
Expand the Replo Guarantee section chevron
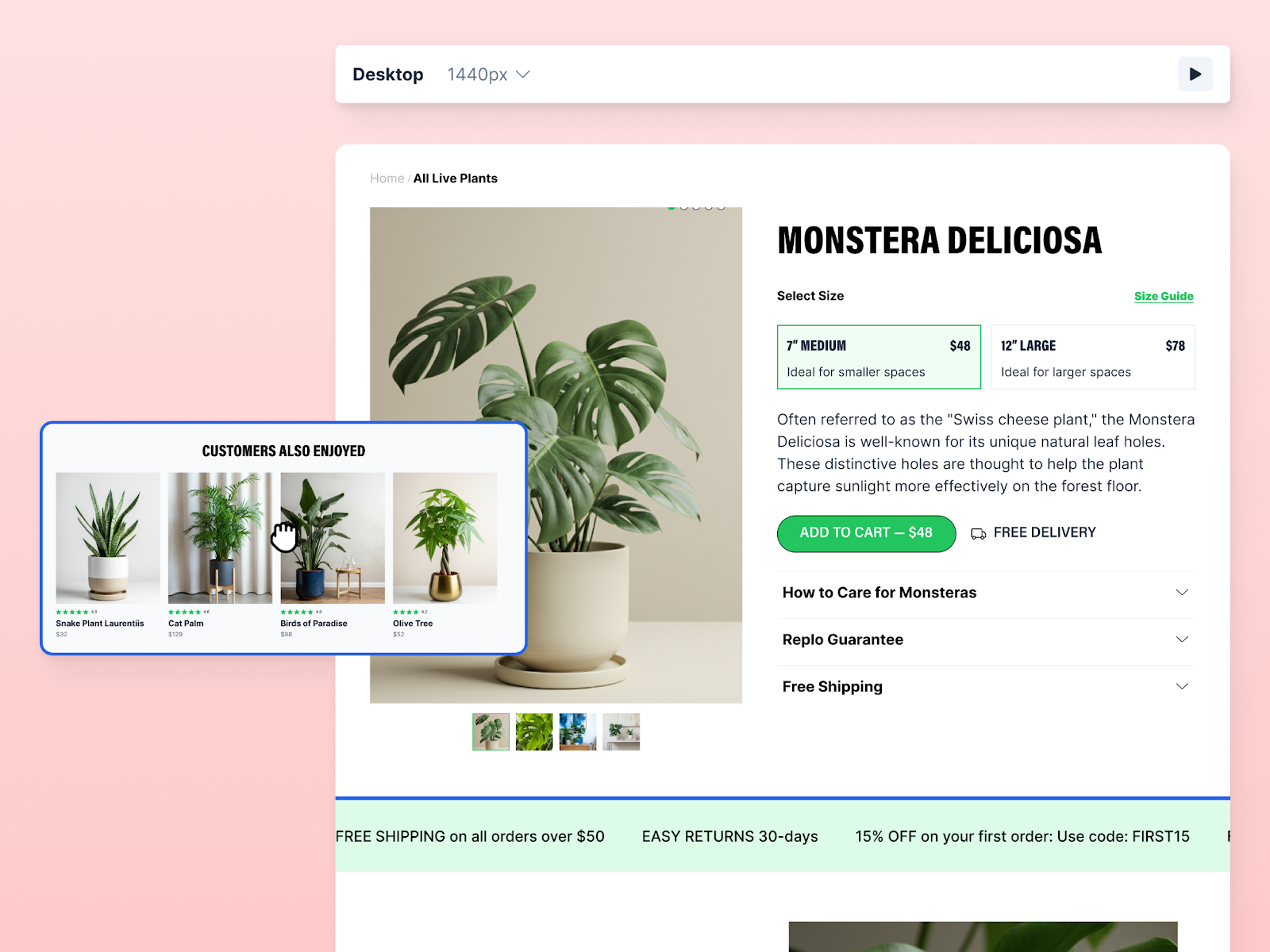click(1182, 639)
